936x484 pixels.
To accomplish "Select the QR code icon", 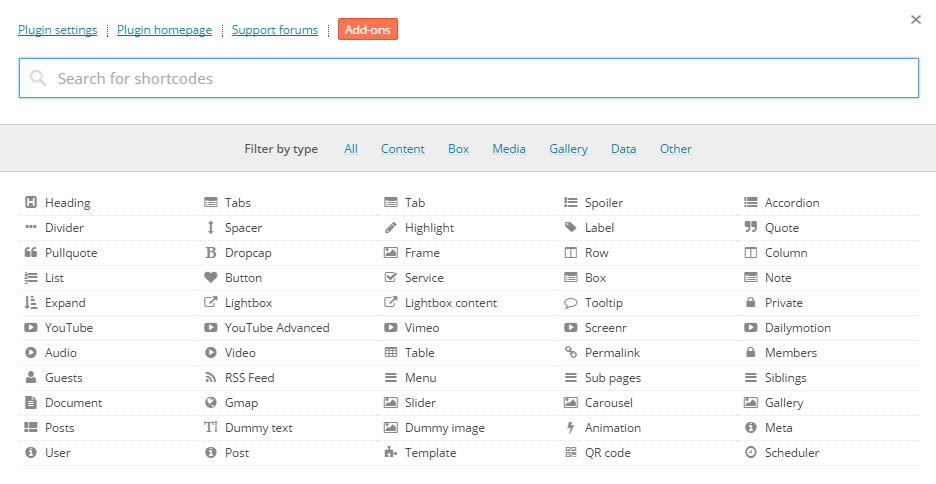I will [x=571, y=452].
